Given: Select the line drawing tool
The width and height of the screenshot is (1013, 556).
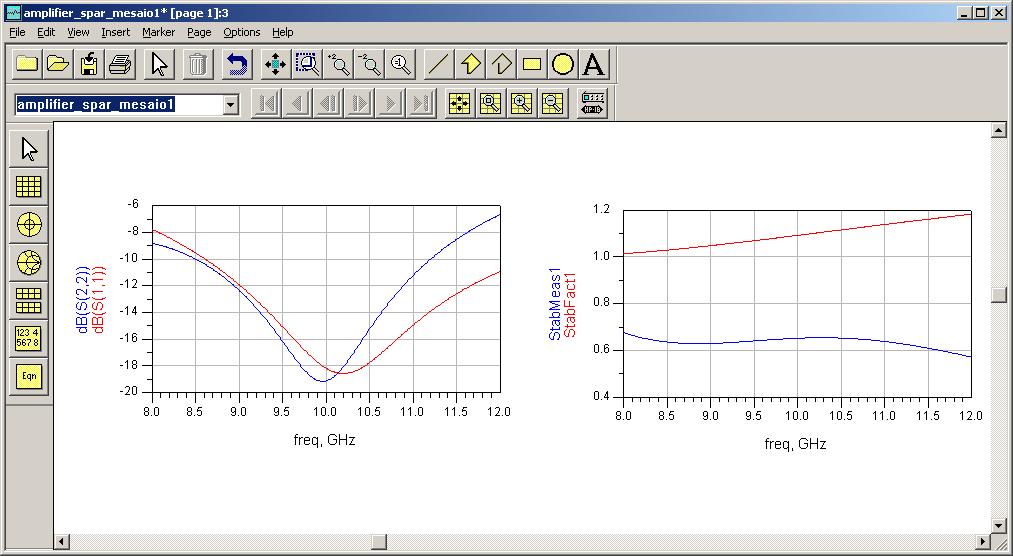Looking at the screenshot, I should coord(439,65).
